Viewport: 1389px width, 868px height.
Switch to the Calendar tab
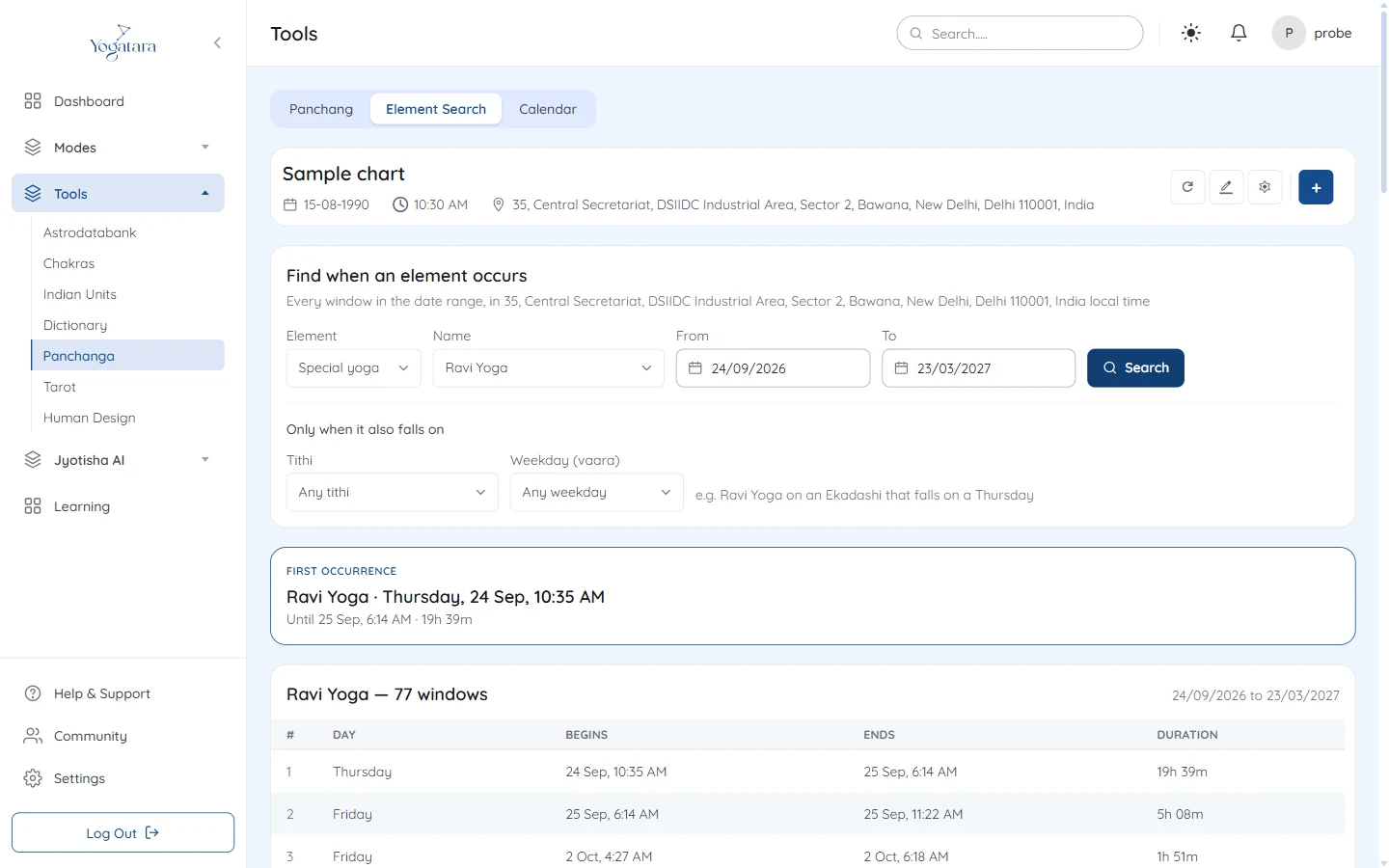click(x=548, y=109)
